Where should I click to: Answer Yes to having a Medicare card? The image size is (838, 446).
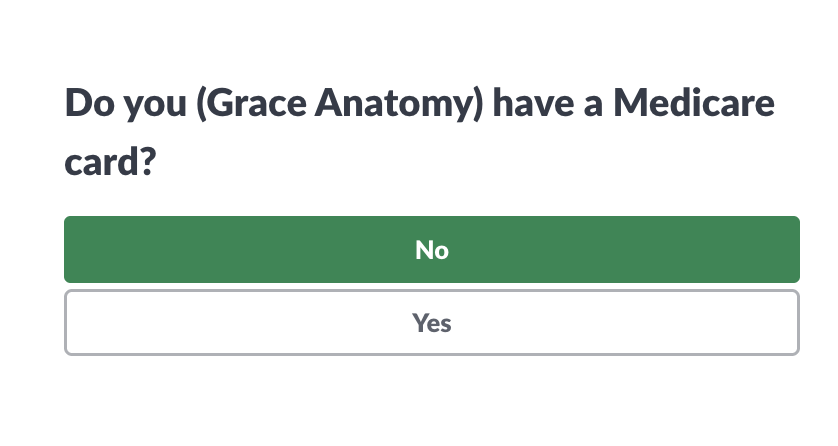click(x=431, y=323)
